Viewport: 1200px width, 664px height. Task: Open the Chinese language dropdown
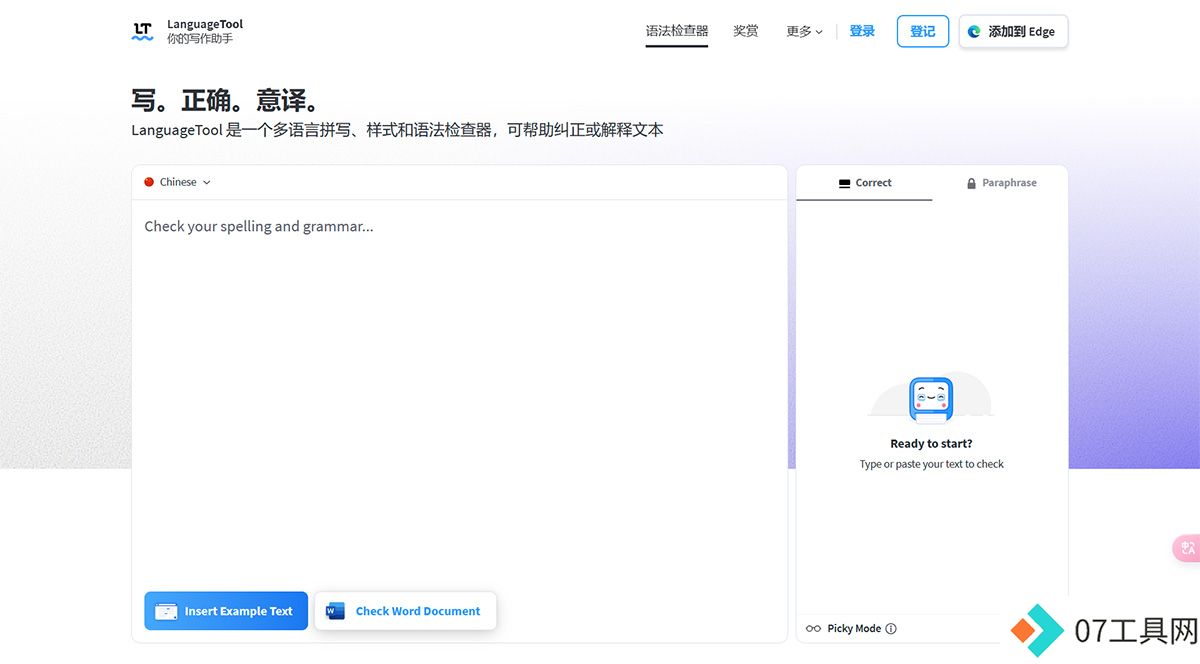pos(178,182)
